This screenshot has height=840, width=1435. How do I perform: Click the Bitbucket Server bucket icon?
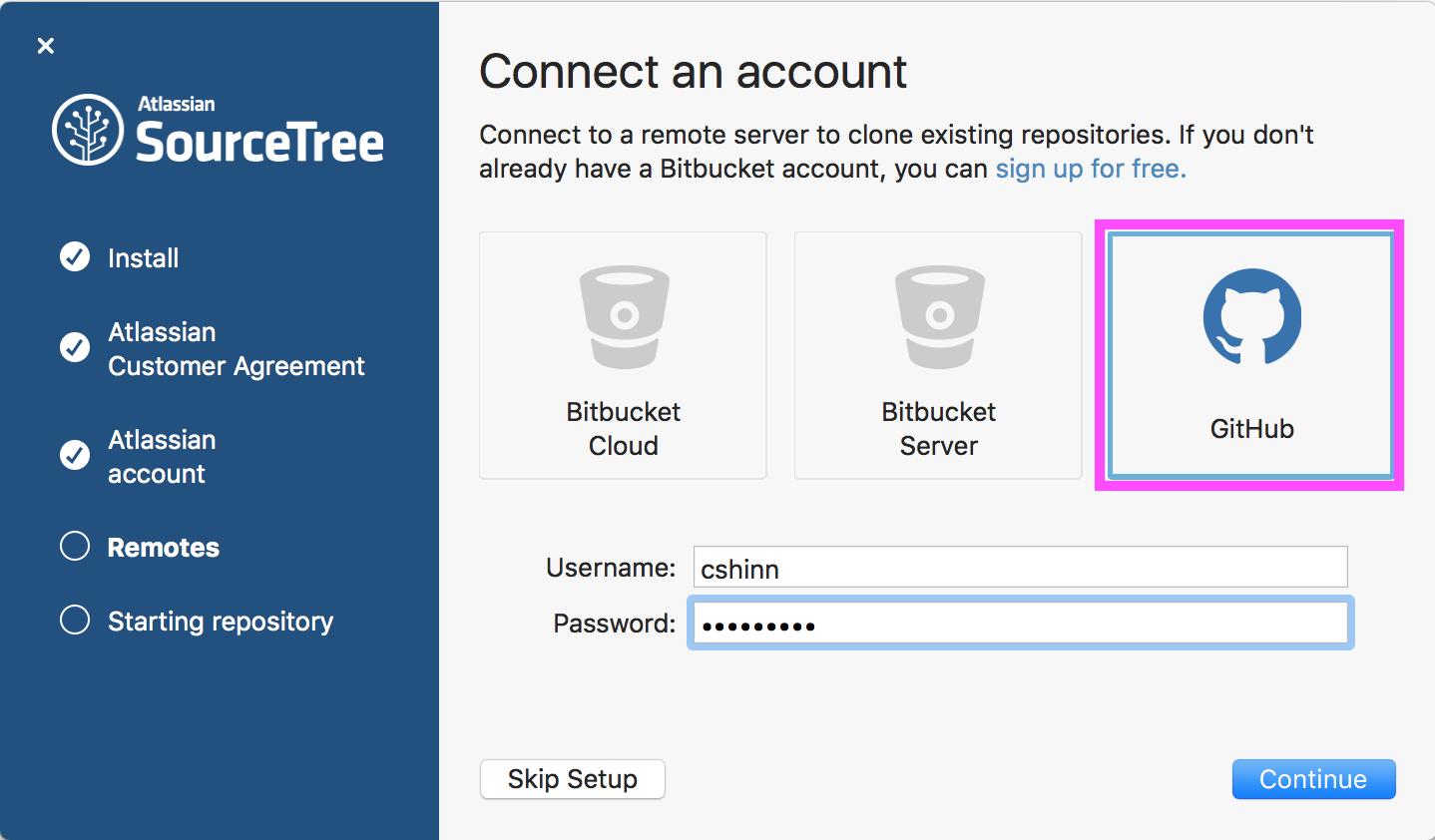(937, 315)
